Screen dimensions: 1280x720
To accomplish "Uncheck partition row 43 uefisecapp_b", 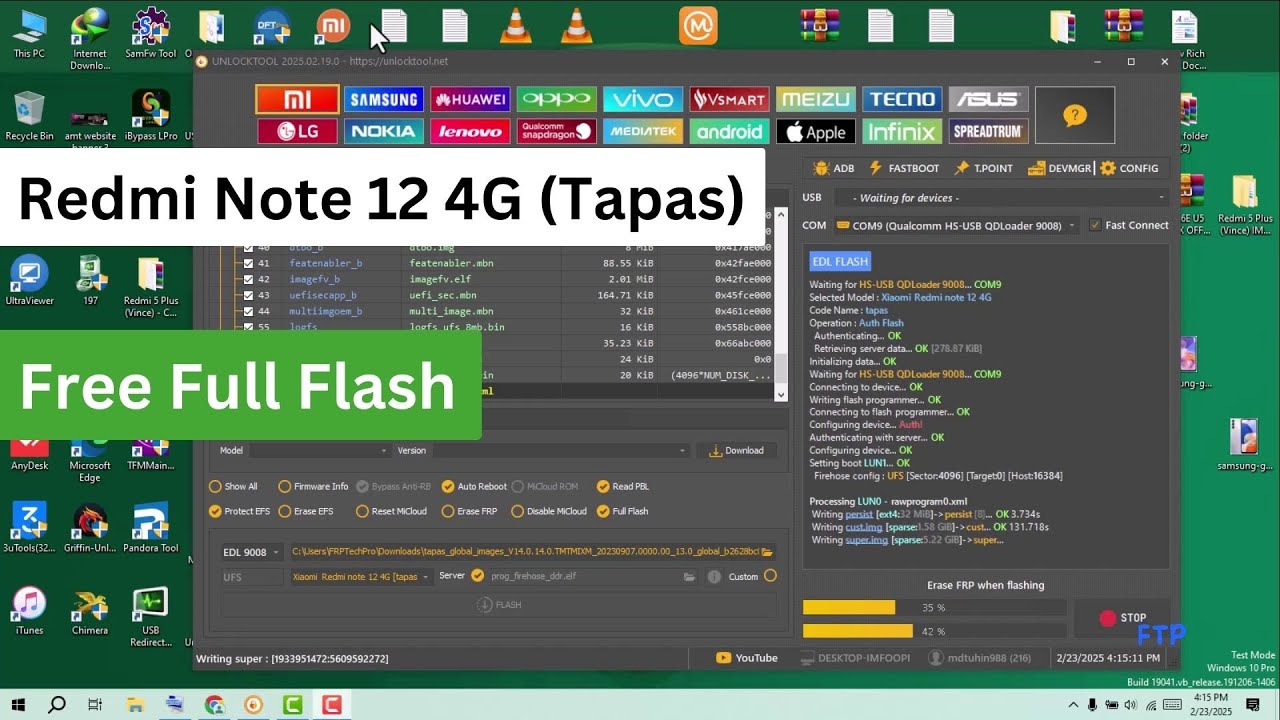I will click(248, 295).
